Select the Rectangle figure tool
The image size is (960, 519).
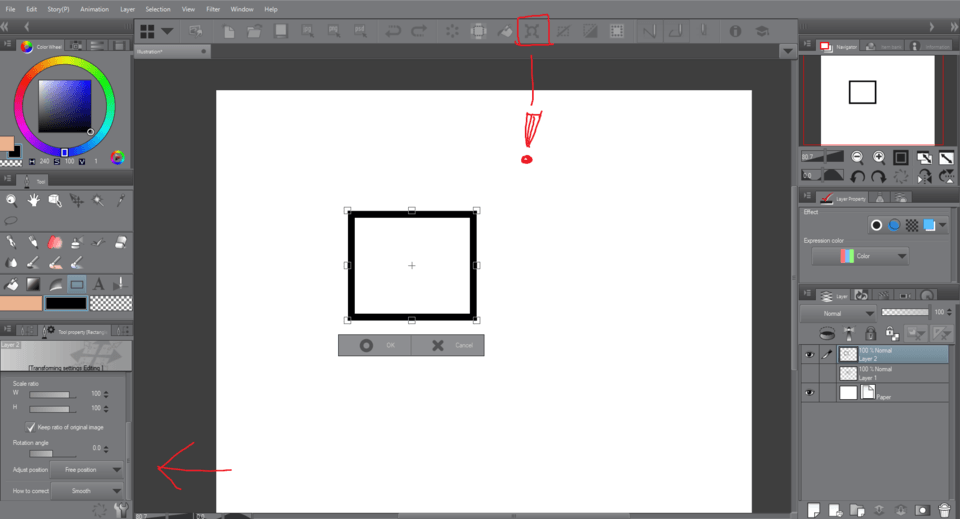click(x=77, y=284)
